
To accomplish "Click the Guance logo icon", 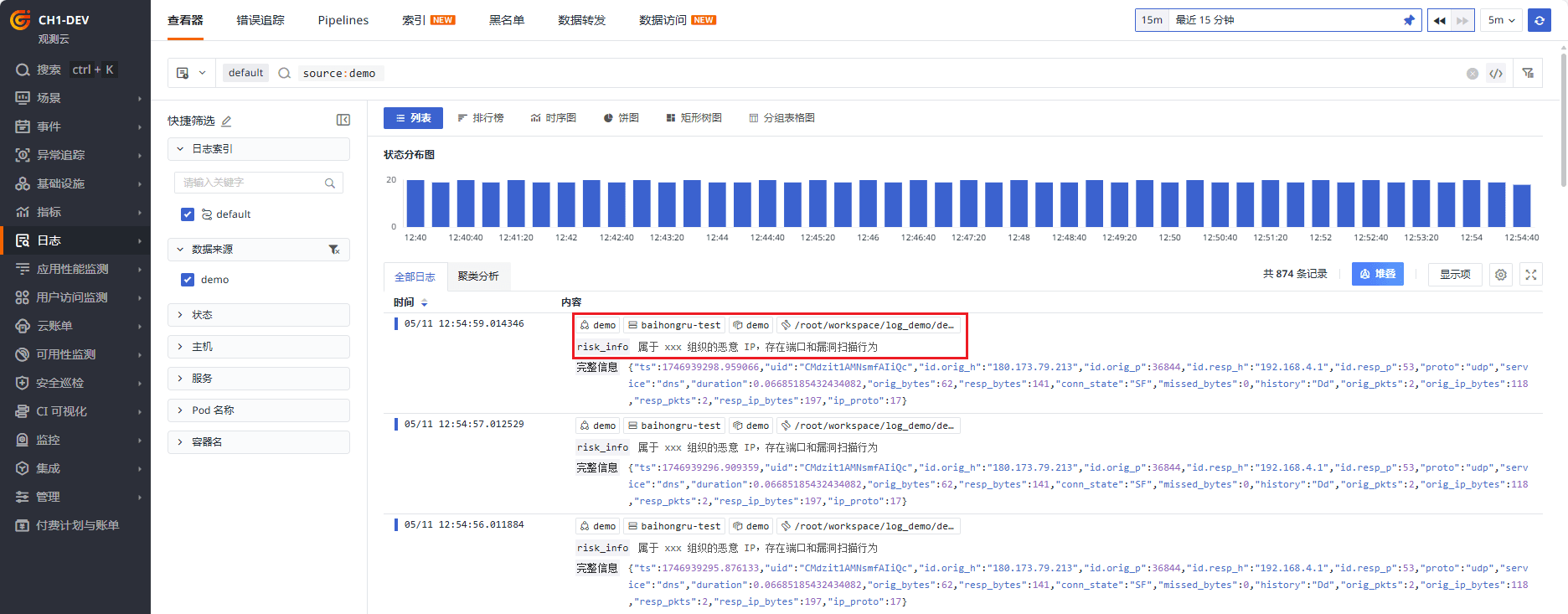I will [19, 20].
